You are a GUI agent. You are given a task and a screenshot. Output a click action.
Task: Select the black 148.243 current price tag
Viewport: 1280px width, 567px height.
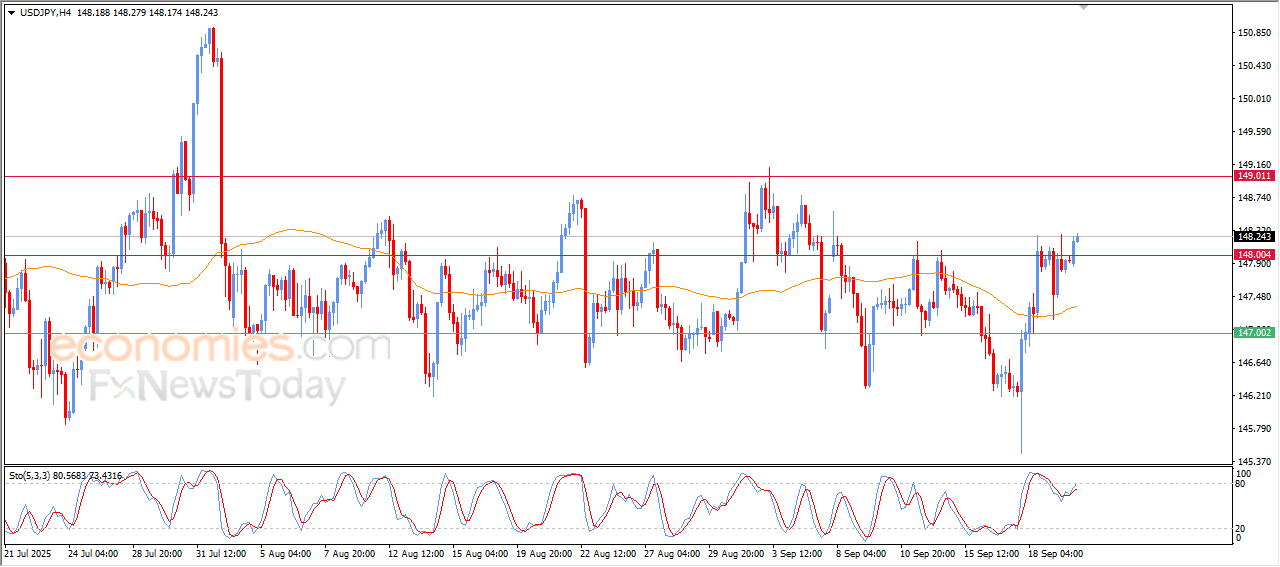(1255, 236)
